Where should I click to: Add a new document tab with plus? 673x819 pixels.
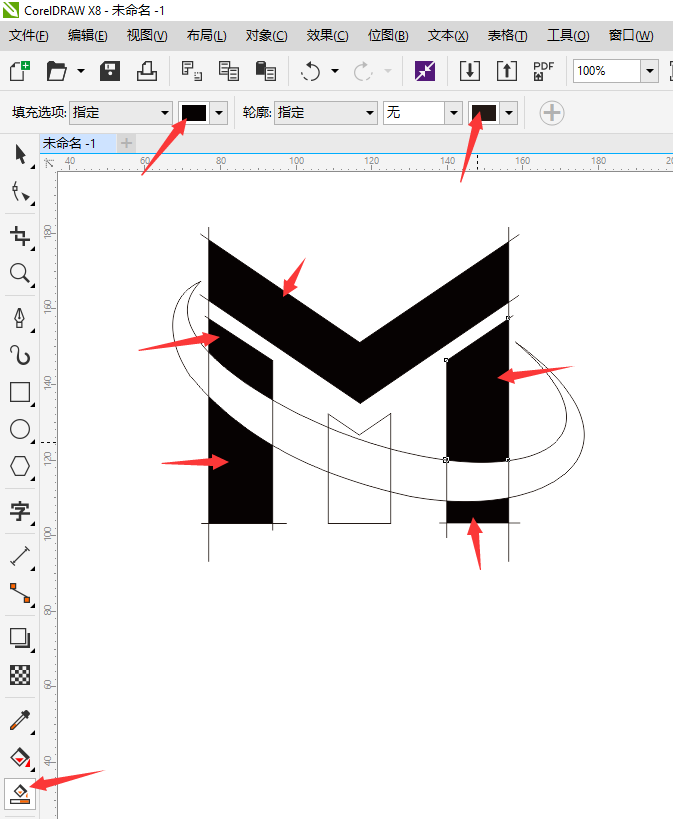126,143
